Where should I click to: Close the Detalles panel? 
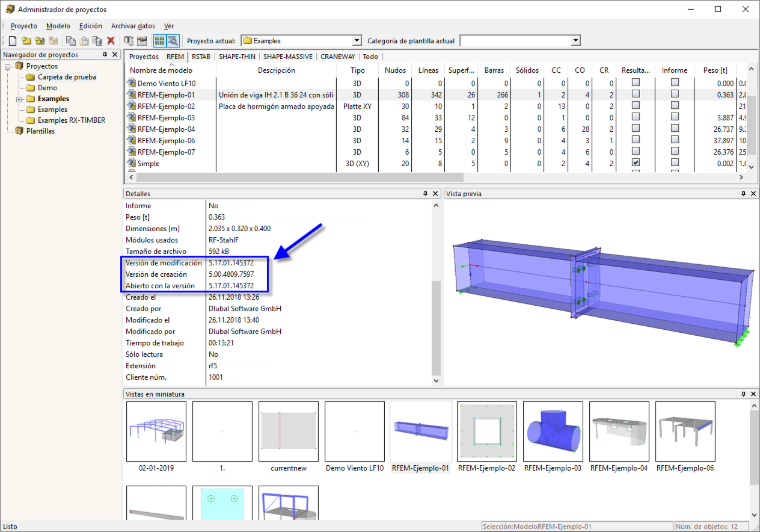[x=435, y=193]
